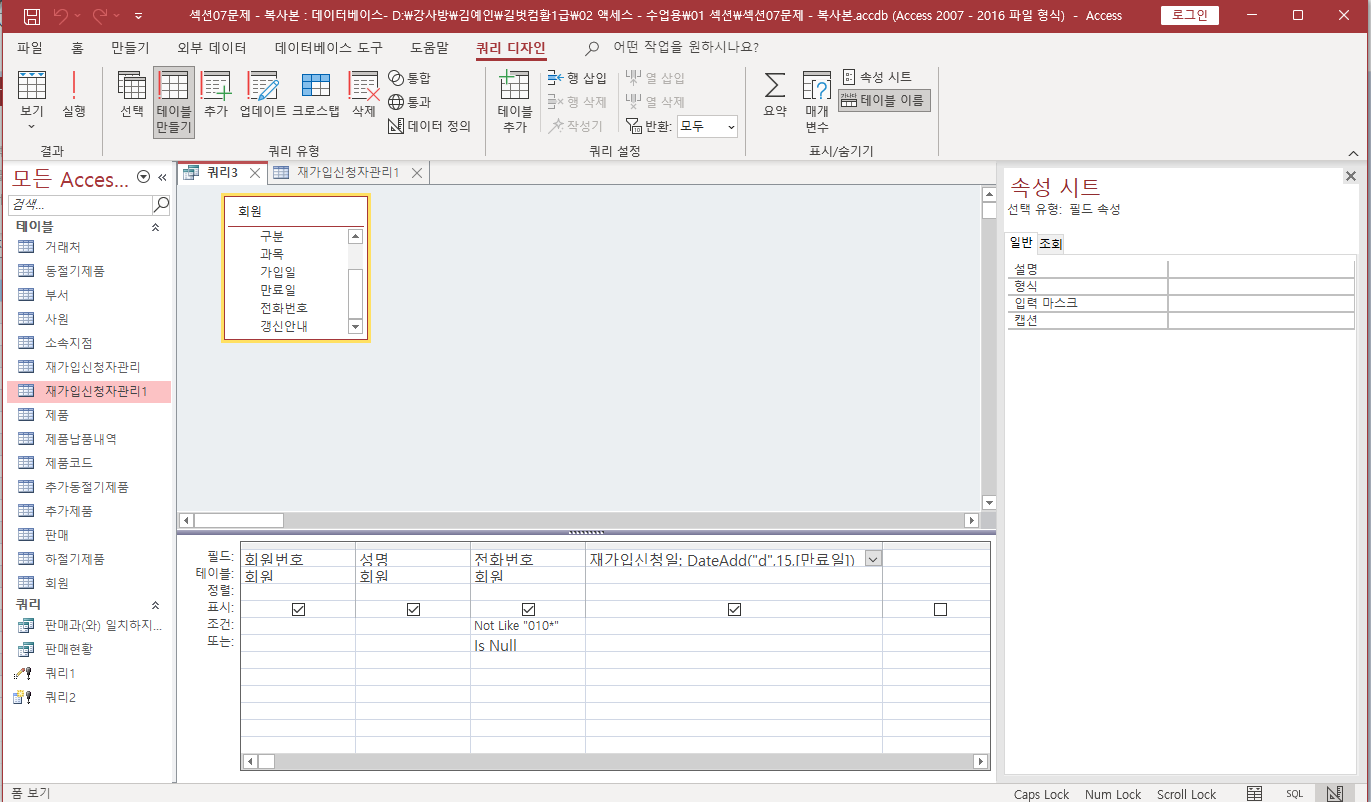Choose the 크로스탭 query icon
Viewport: 1371px width, 802px height.
316,96
